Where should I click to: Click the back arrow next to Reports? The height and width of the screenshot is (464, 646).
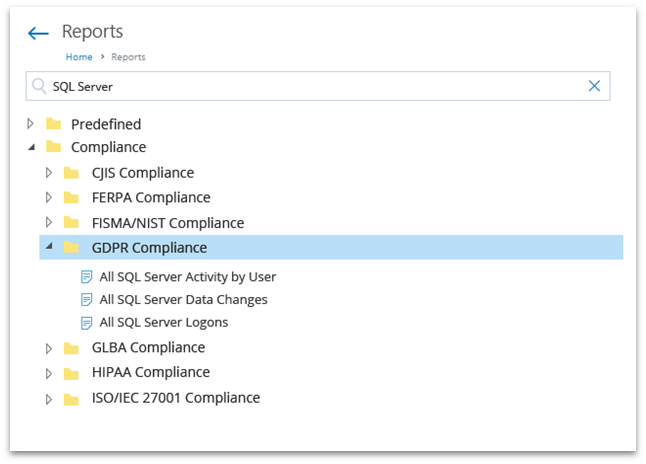pos(38,33)
